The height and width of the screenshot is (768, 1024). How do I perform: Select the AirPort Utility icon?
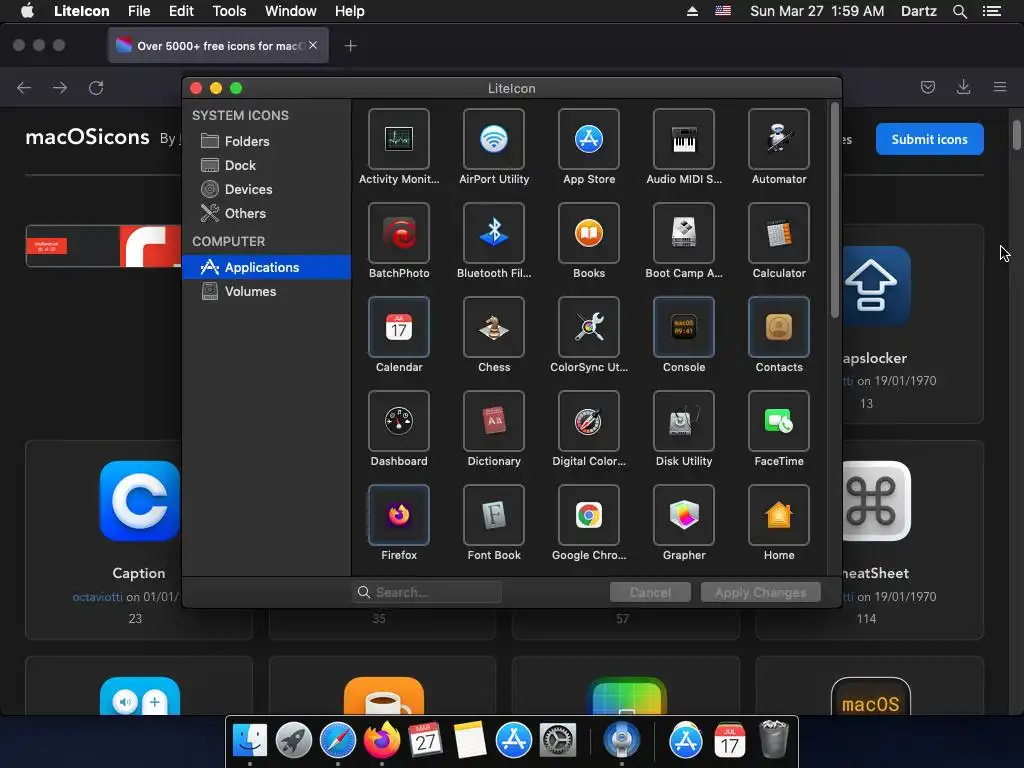coord(494,139)
